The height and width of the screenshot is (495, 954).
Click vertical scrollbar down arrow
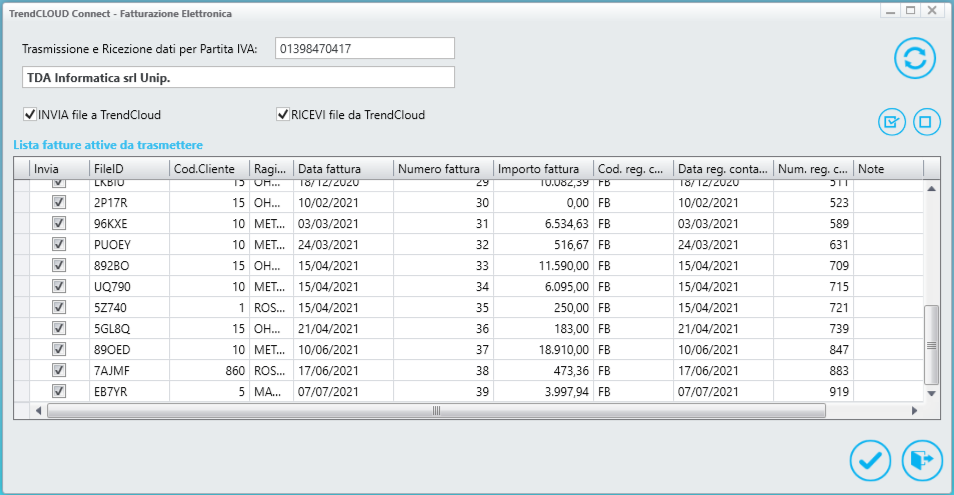click(931, 393)
